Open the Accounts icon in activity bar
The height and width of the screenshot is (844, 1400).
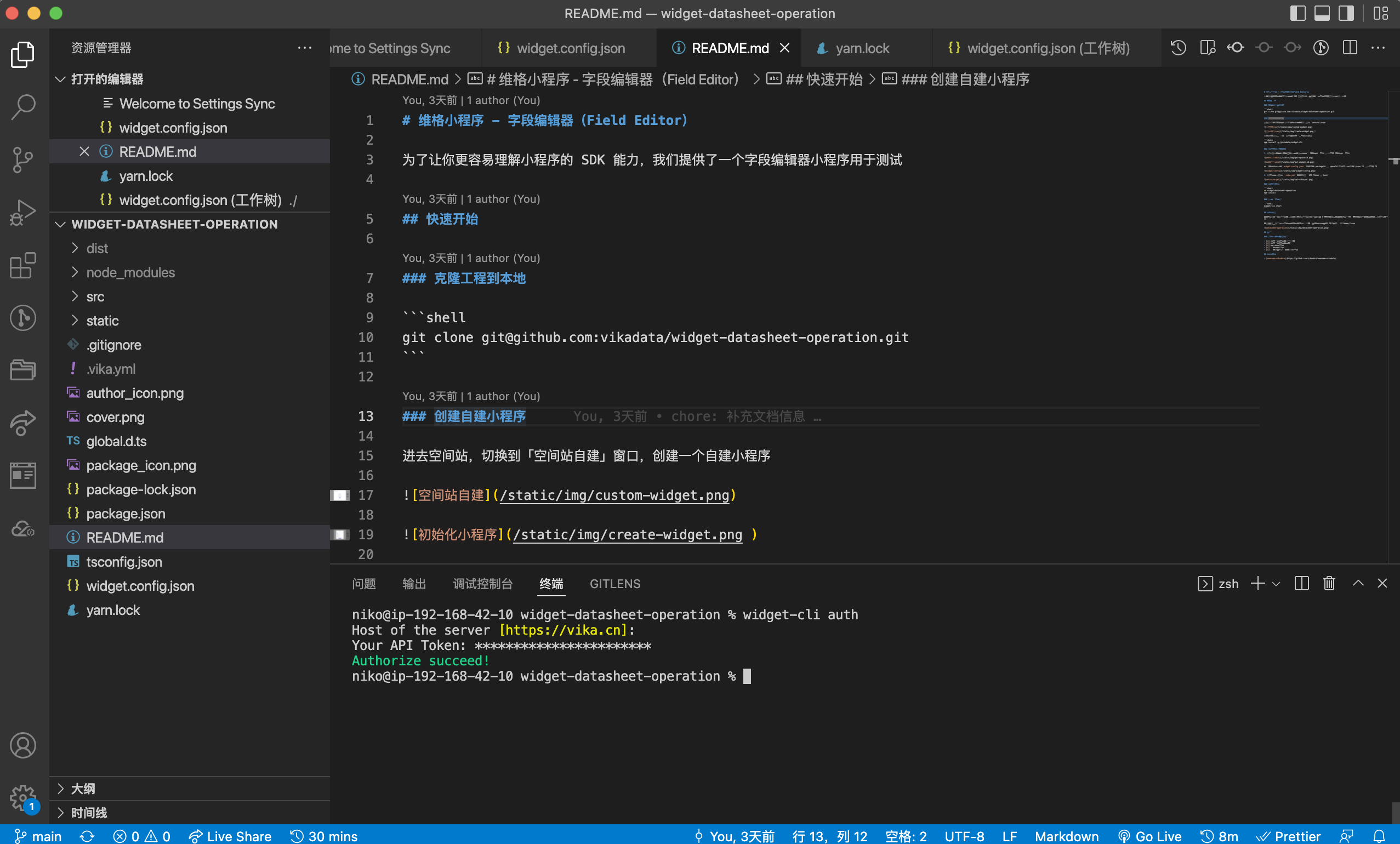[x=23, y=745]
